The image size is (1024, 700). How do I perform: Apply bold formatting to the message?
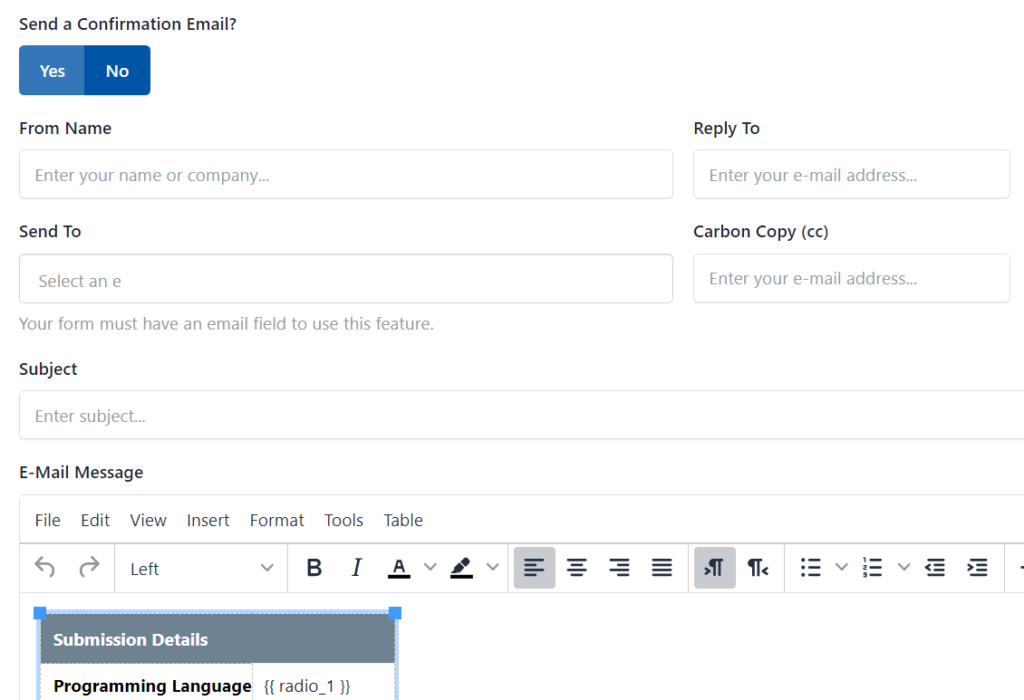(314, 568)
